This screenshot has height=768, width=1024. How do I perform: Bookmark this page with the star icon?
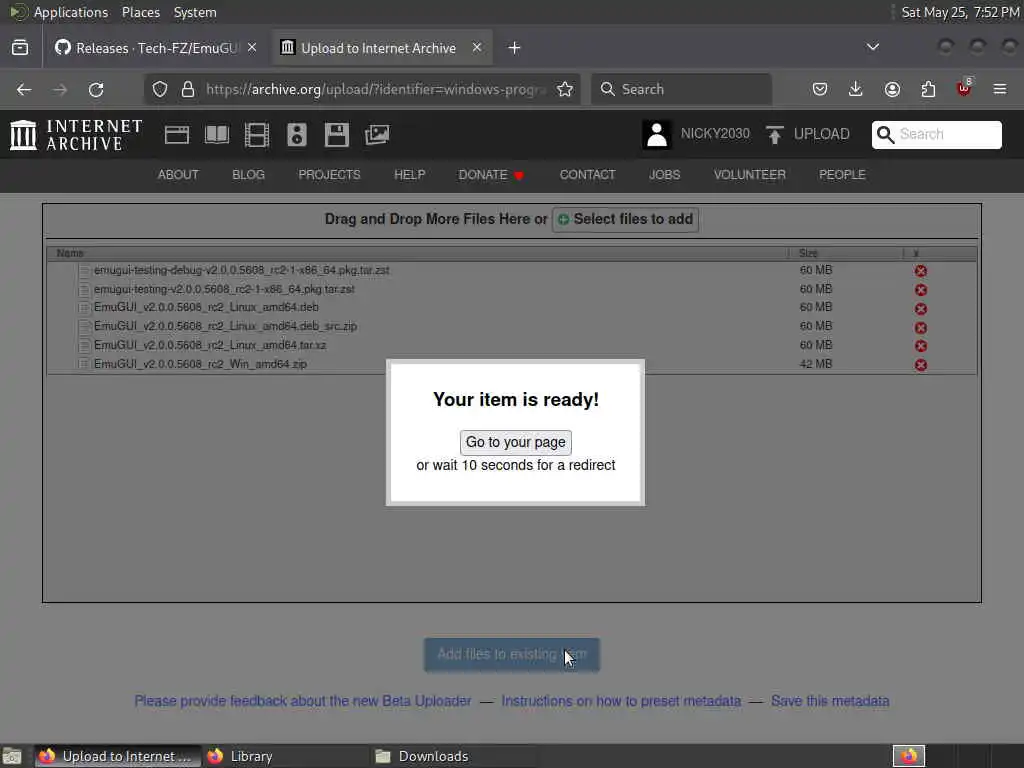pyautogui.click(x=565, y=89)
